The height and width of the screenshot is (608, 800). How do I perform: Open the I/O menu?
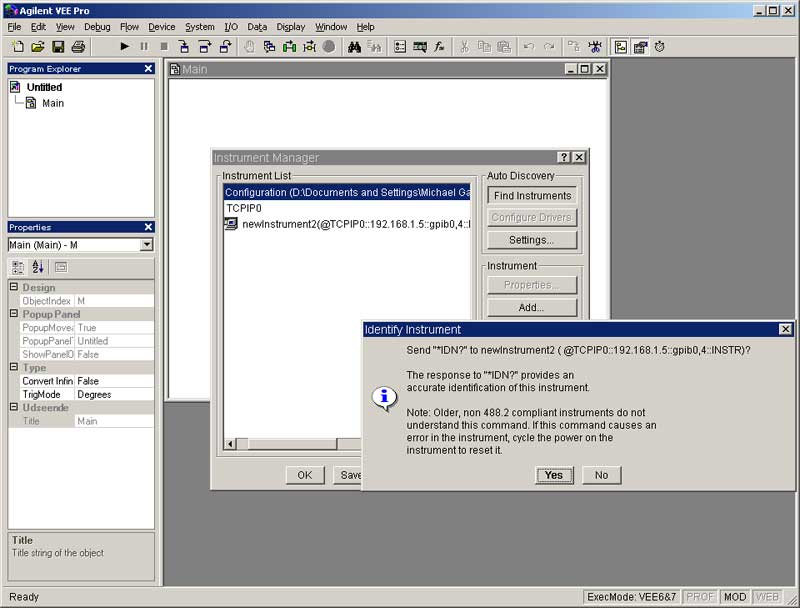pyautogui.click(x=231, y=27)
